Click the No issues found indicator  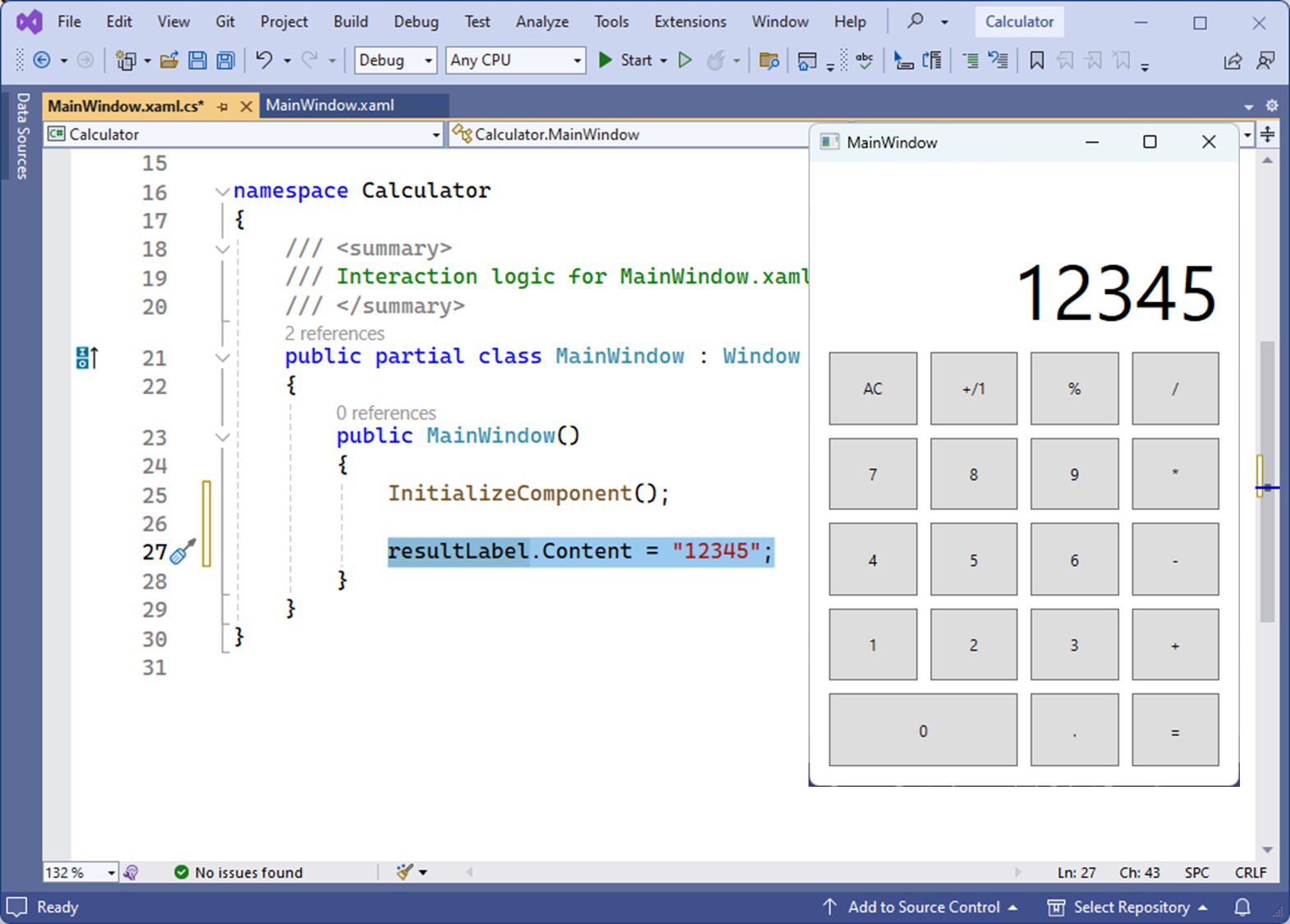[238, 872]
